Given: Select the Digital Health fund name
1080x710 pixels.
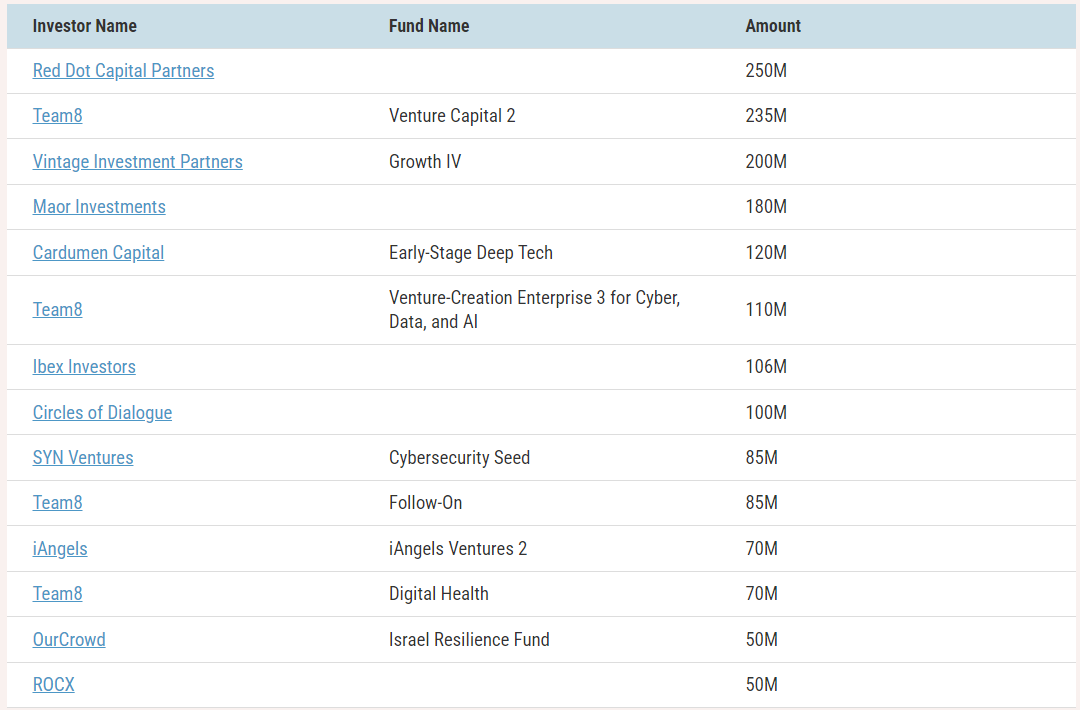Looking at the screenshot, I should (439, 594).
